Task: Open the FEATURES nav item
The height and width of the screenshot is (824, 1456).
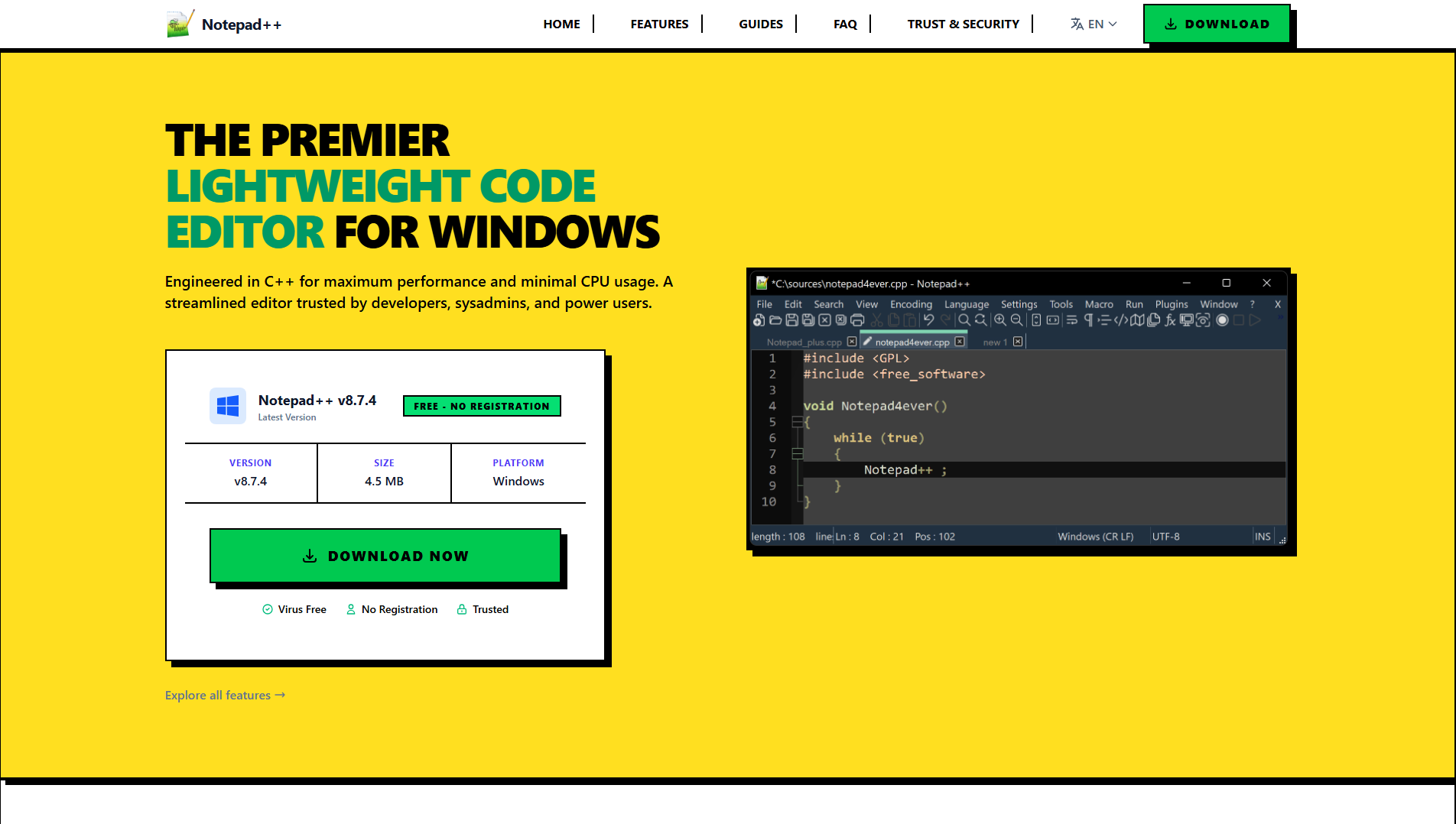Action: tap(659, 24)
